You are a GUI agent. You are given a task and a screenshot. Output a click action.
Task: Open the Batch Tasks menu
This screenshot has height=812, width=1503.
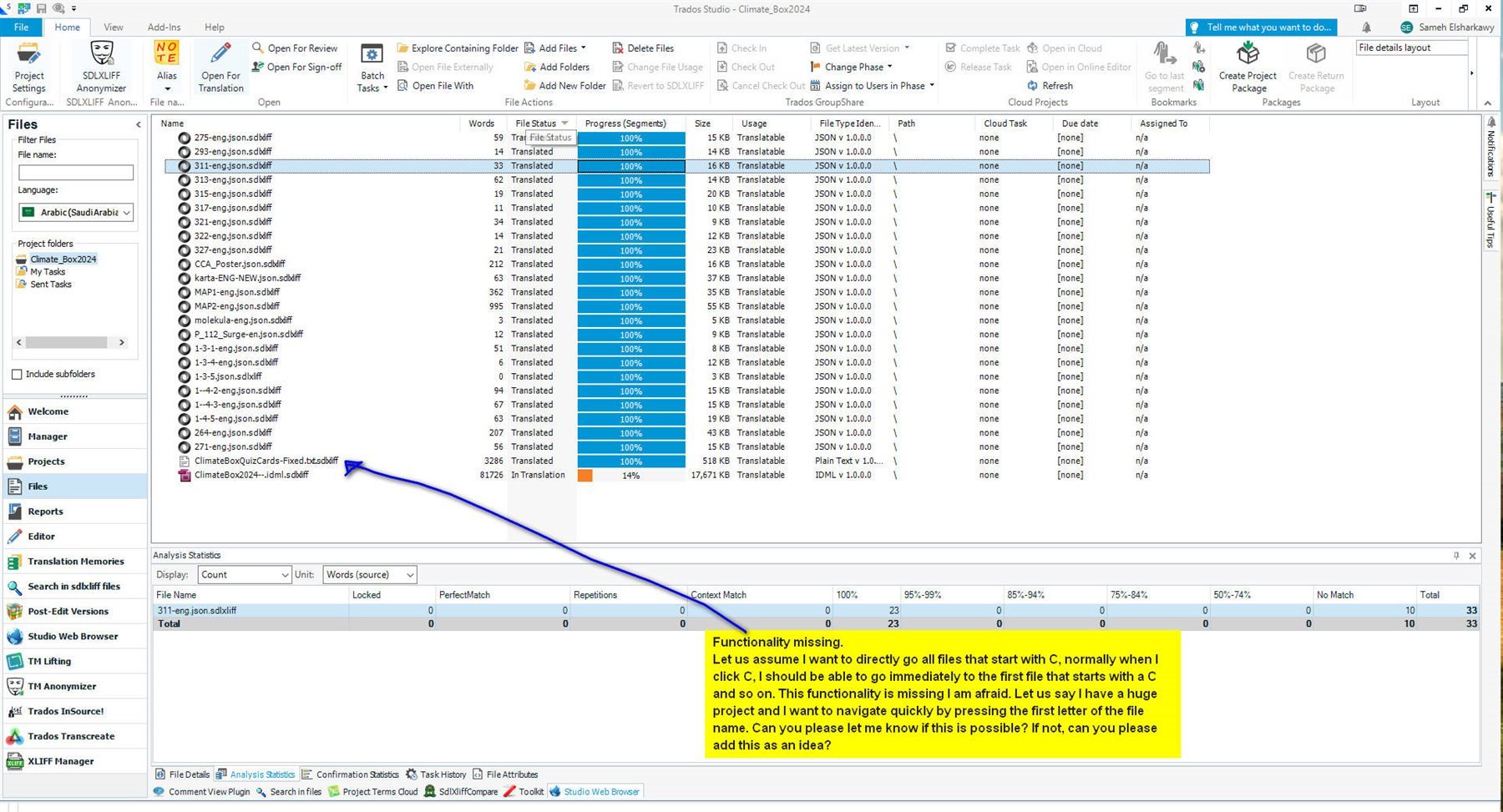click(x=372, y=67)
